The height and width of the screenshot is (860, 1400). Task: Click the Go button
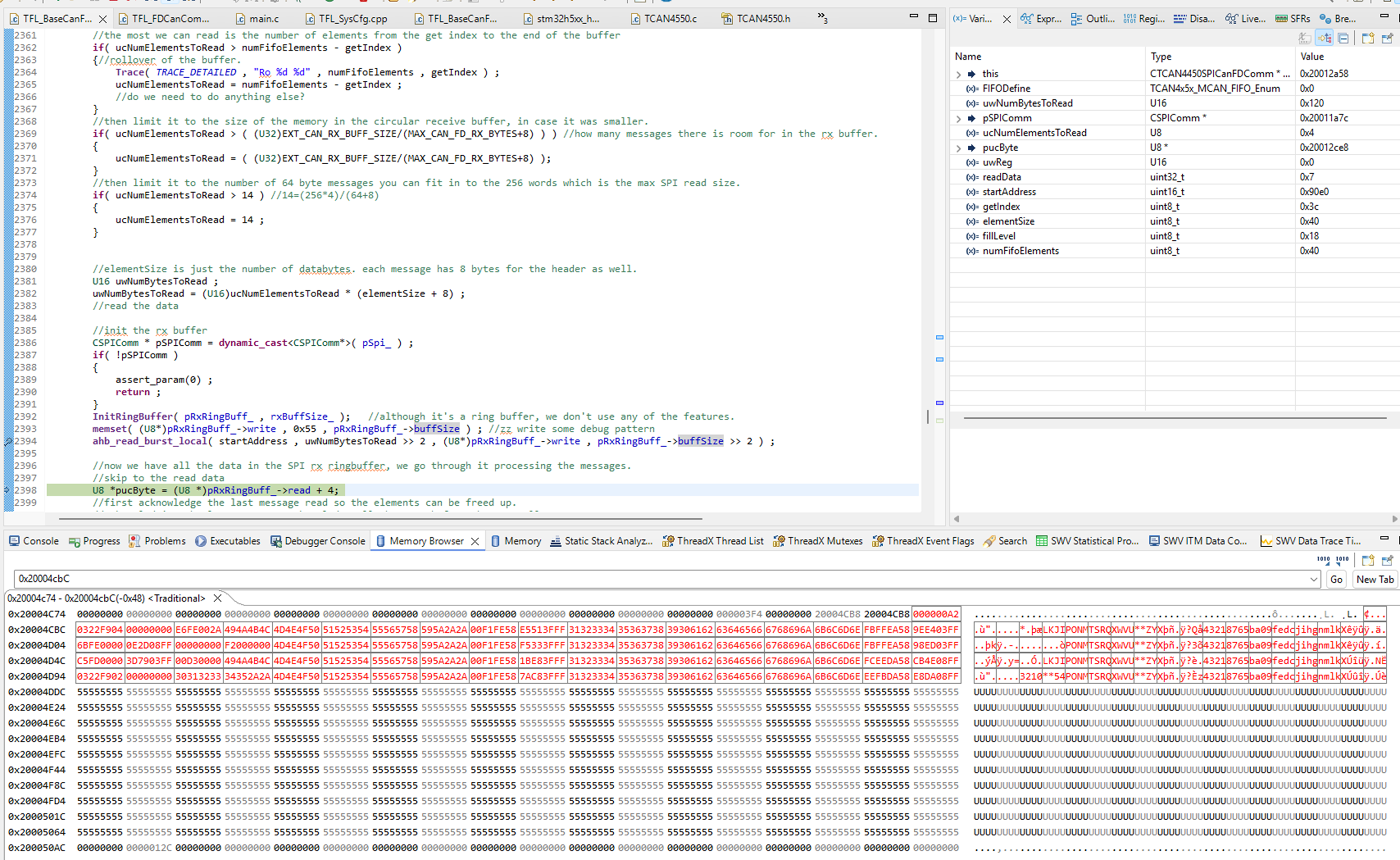click(1336, 579)
